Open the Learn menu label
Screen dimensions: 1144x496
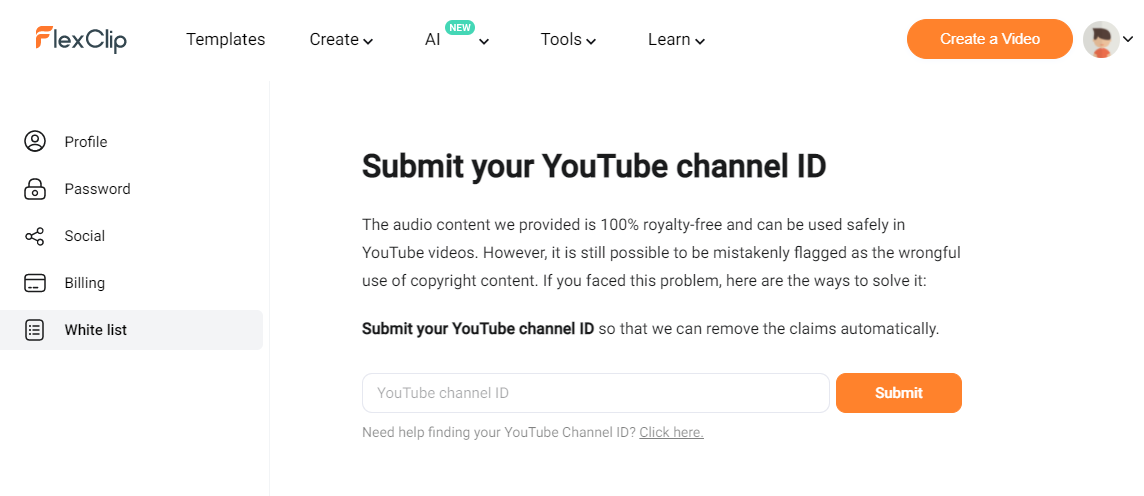(669, 39)
